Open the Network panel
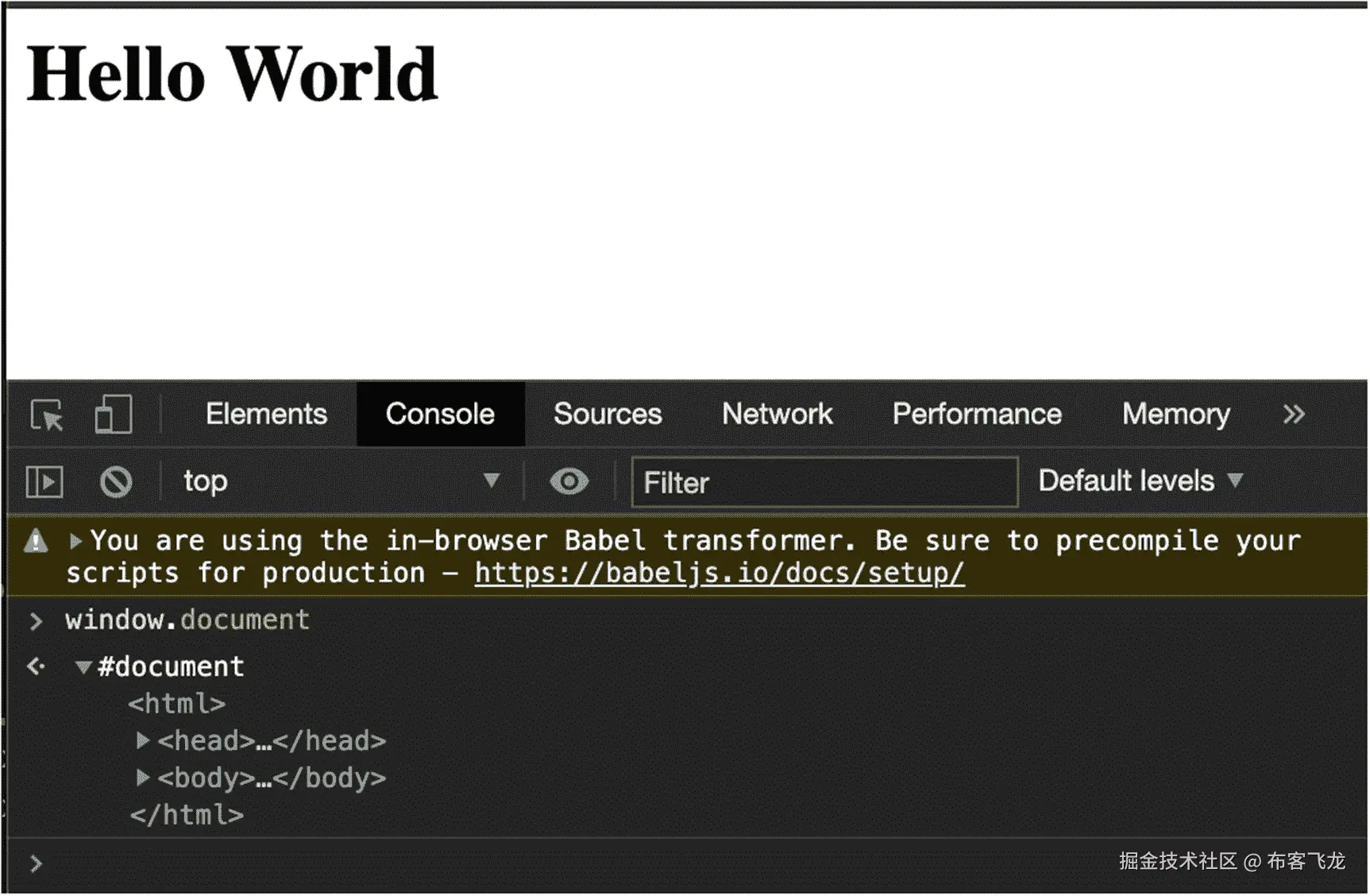This screenshot has height=896, width=1370. click(x=777, y=414)
